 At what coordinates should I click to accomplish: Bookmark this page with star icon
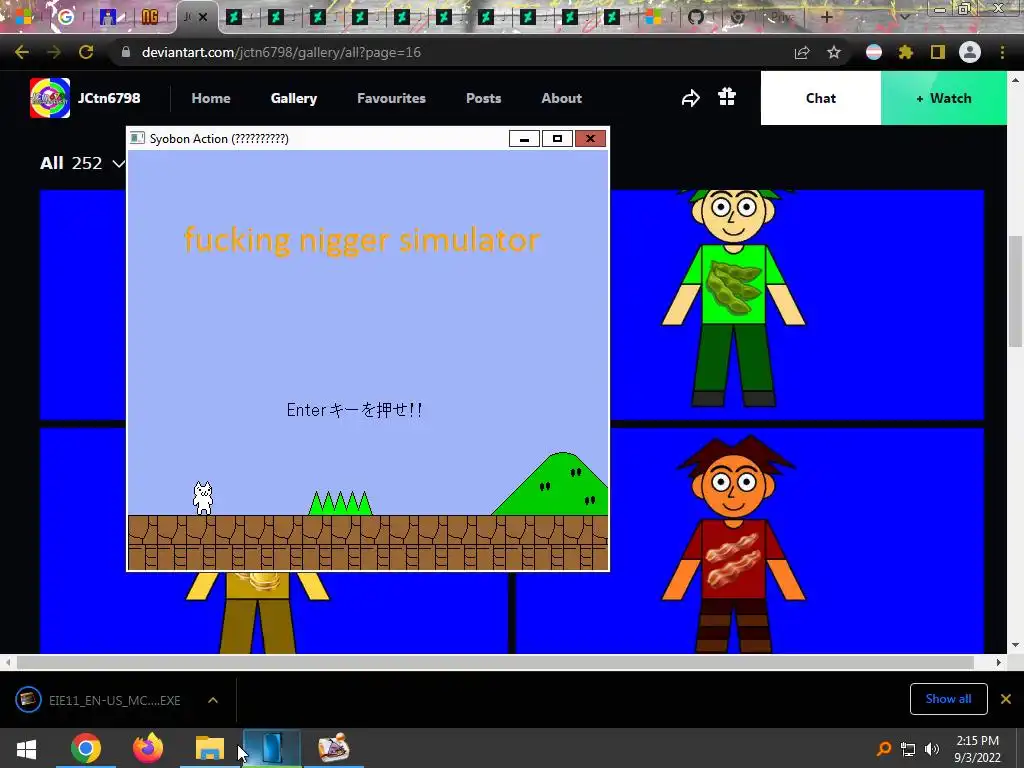(834, 52)
